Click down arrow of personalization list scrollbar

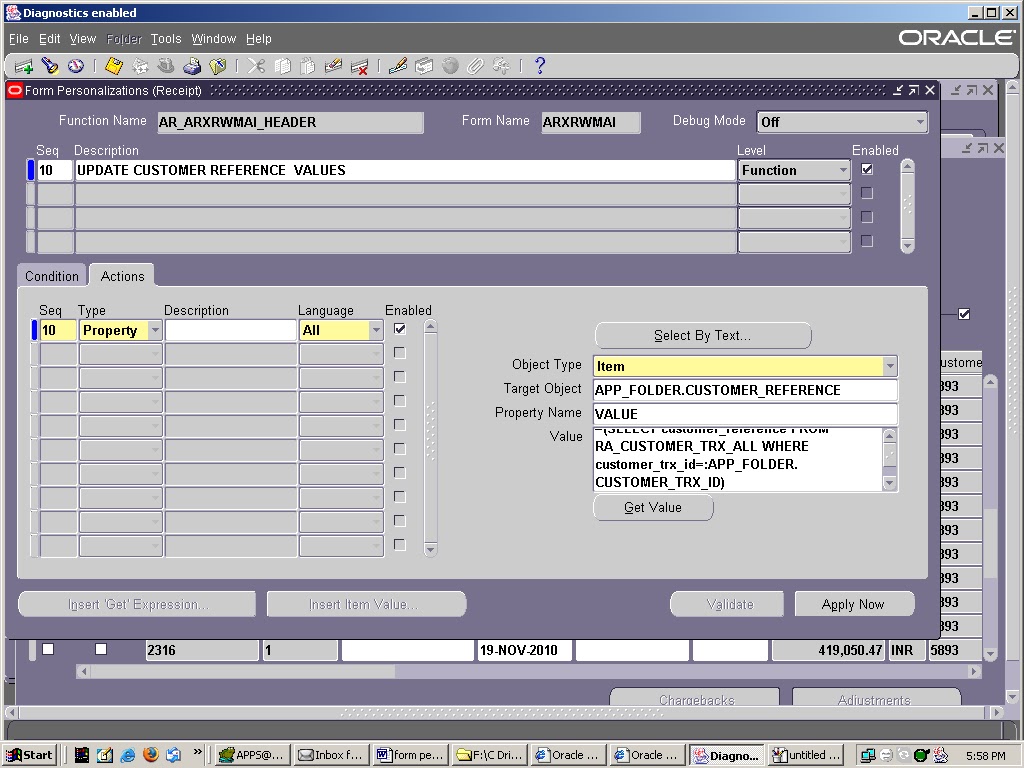907,246
